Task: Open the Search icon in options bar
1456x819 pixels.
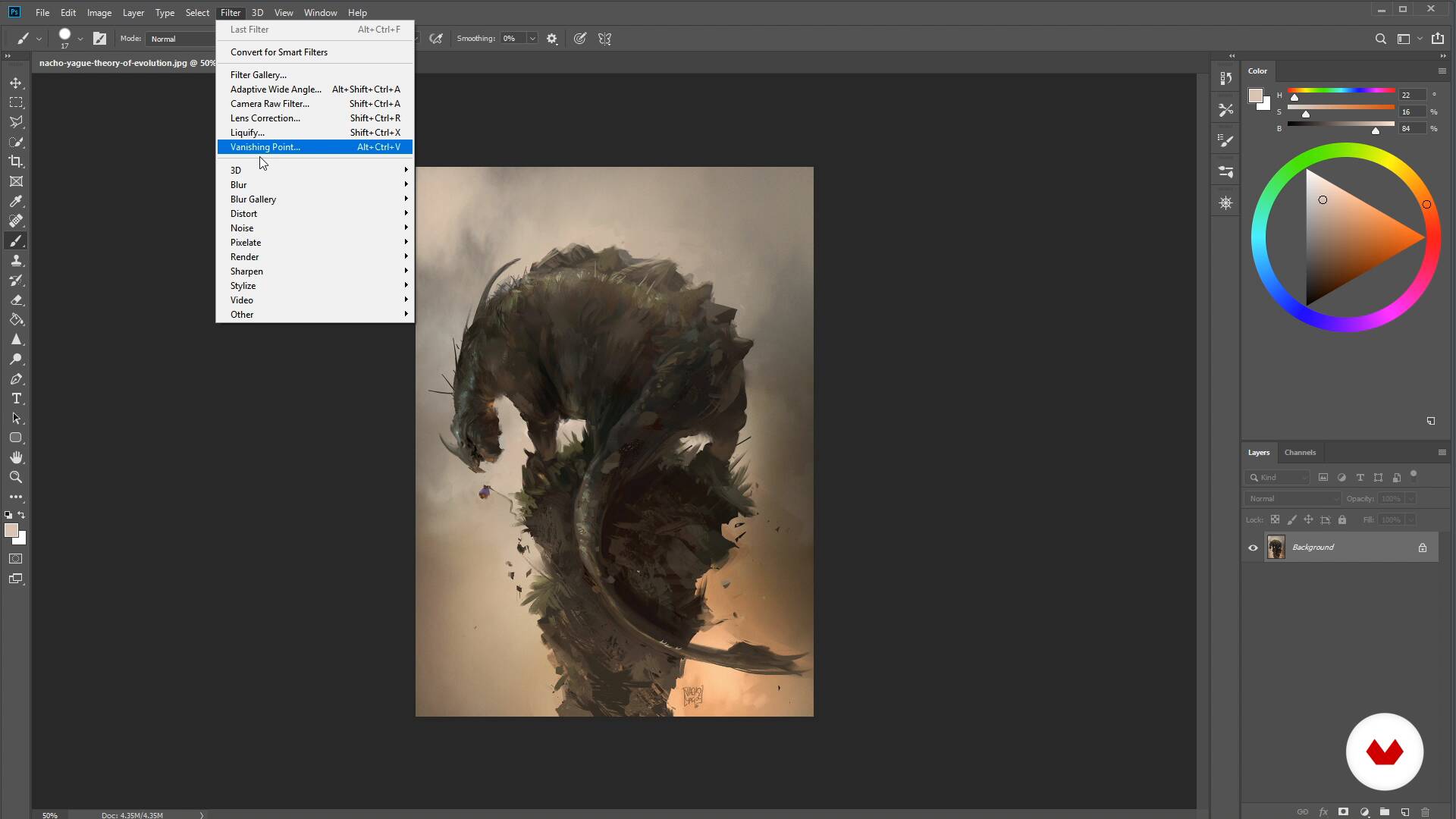Action: click(x=1381, y=39)
